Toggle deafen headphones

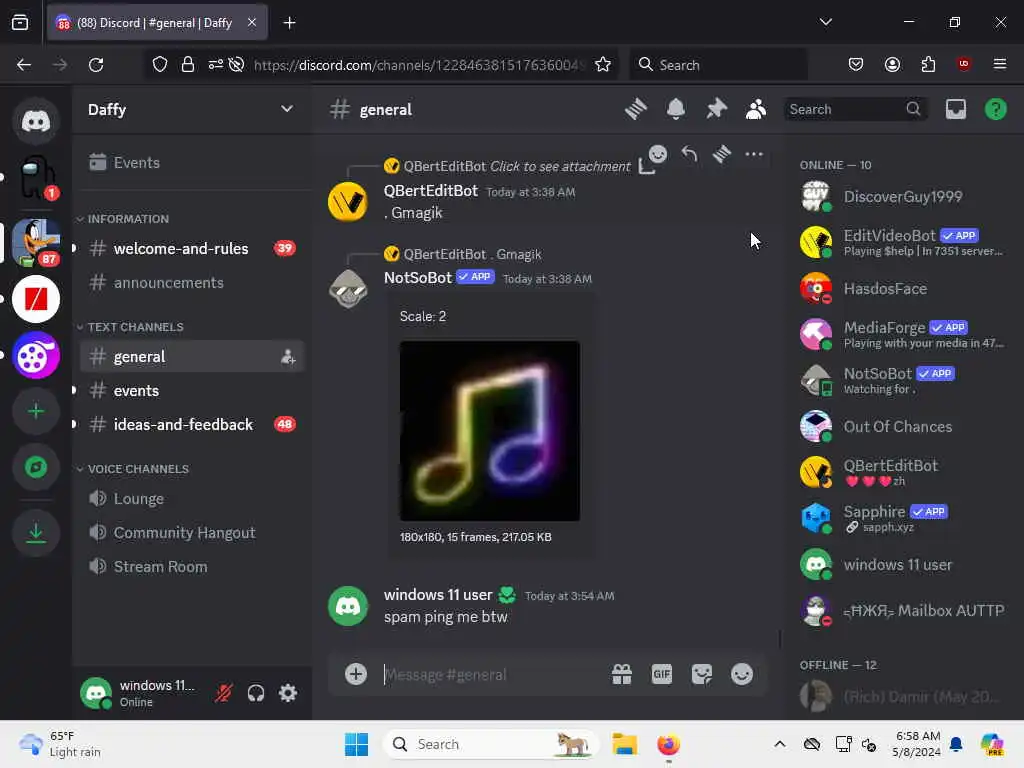[256, 693]
